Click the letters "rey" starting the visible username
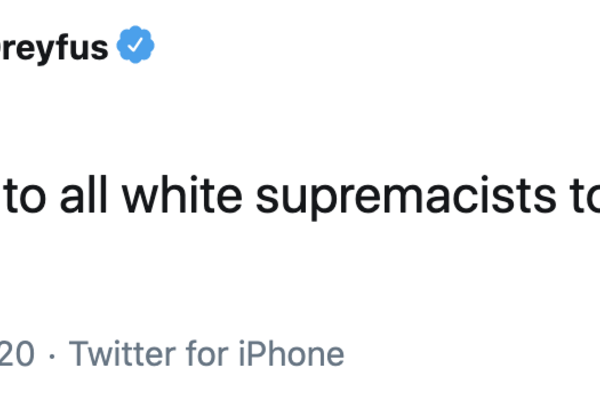Viewport: 600px width, 400px height. point(28,48)
